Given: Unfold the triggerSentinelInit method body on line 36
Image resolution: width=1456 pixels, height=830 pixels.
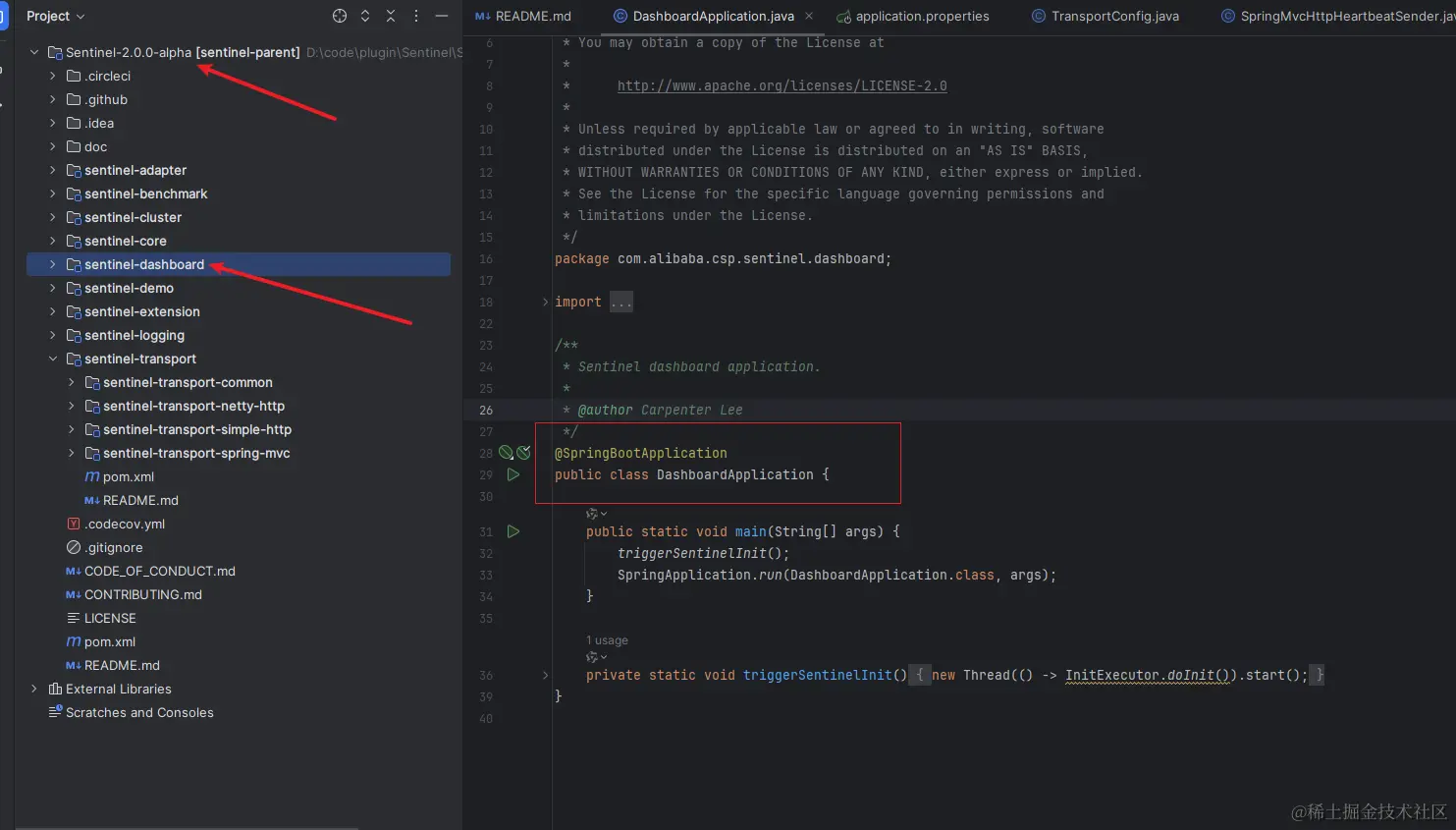Looking at the screenshot, I should [546, 675].
